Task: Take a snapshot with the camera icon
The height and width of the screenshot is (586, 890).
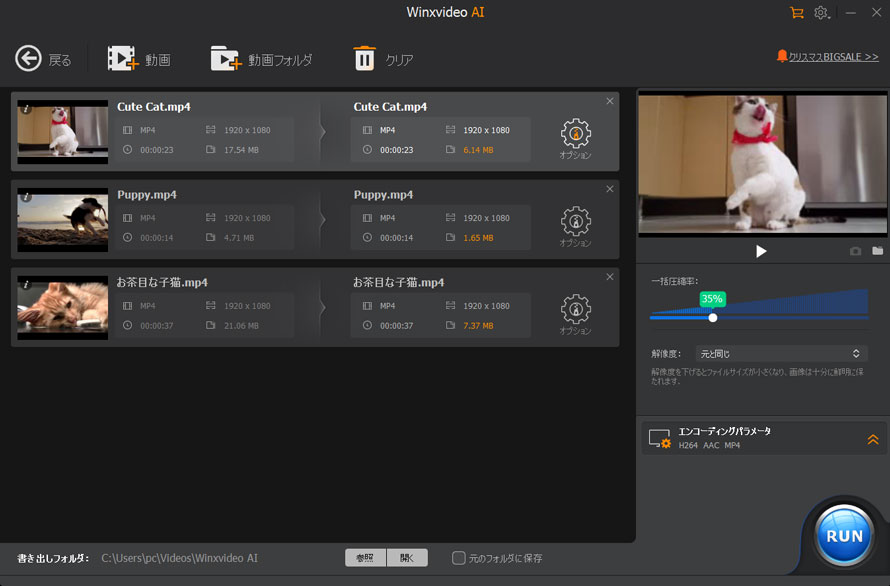Action: [855, 251]
